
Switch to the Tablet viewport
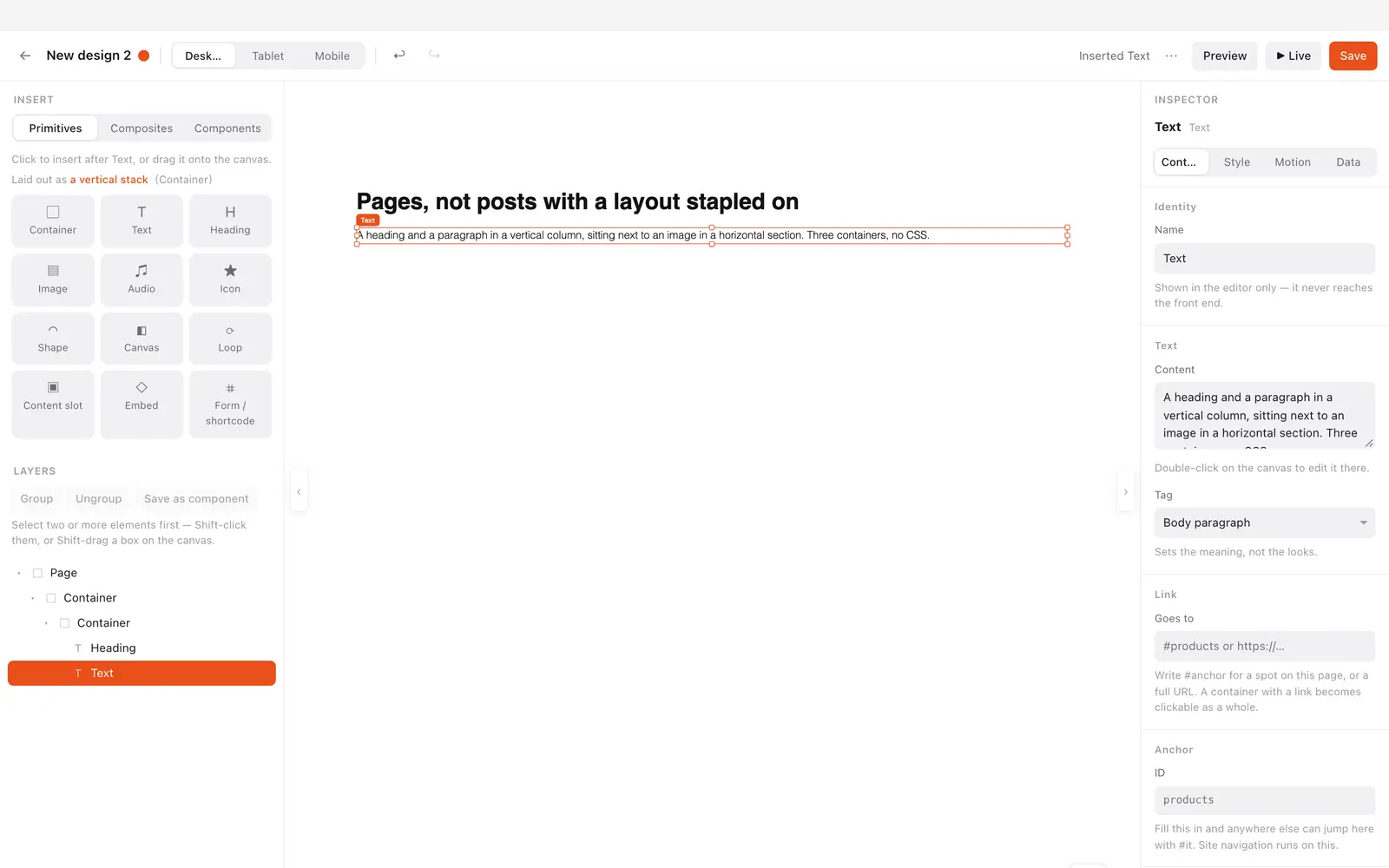[x=268, y=56]
